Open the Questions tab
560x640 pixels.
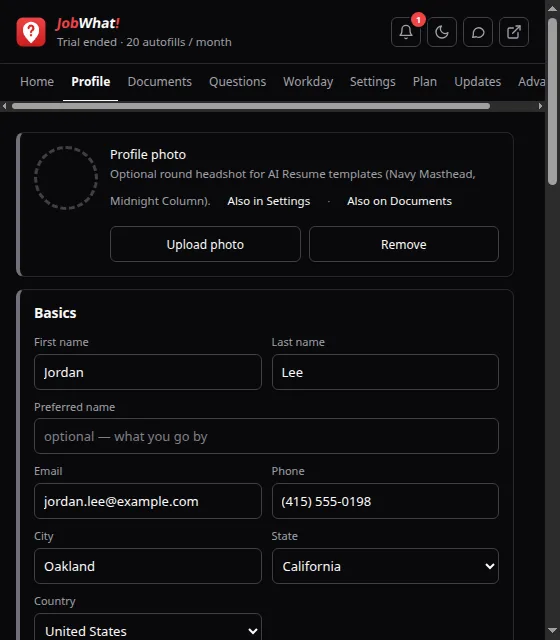[x=238, y=82]
